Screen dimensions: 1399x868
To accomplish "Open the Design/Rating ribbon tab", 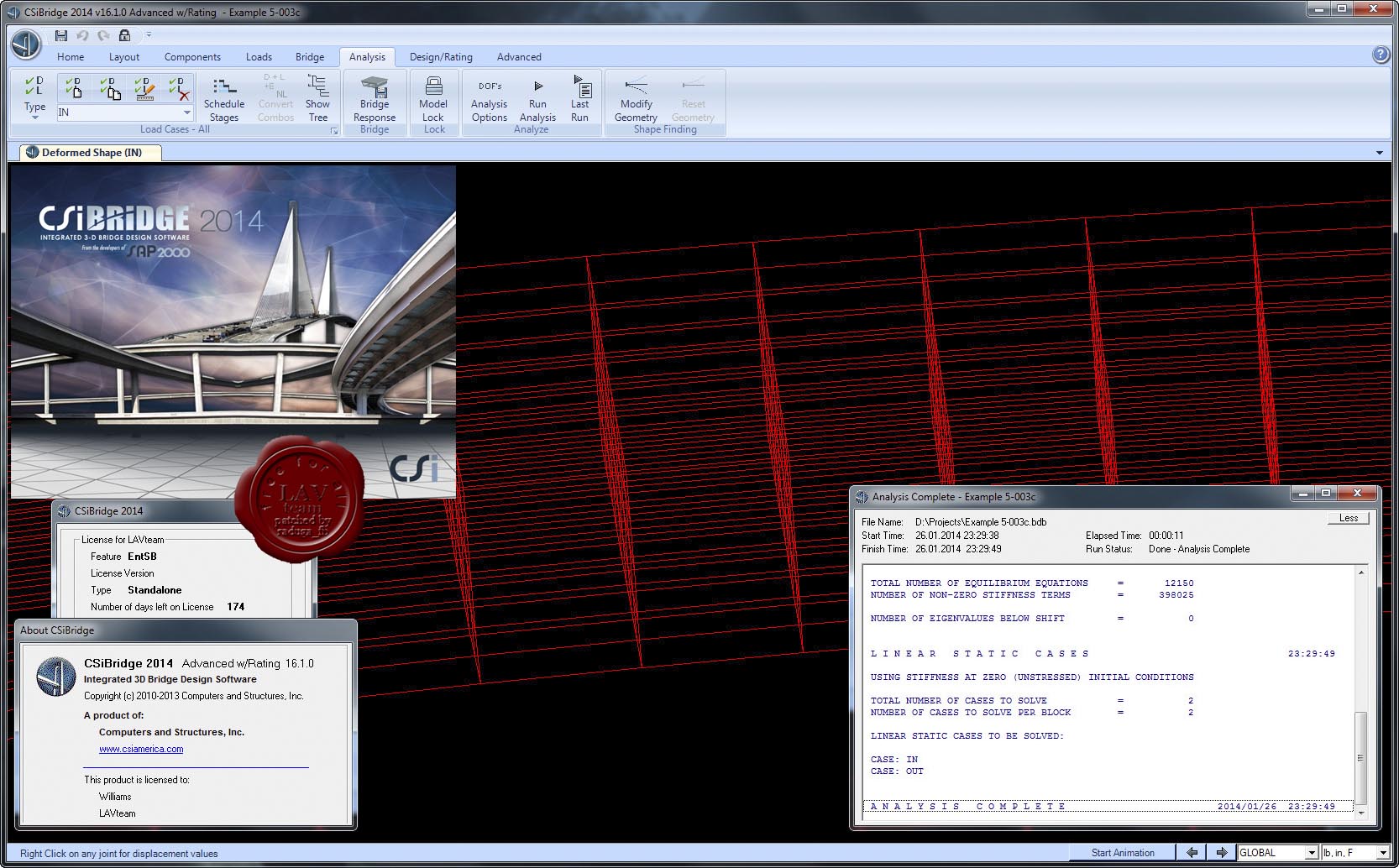I will (441, 57).
